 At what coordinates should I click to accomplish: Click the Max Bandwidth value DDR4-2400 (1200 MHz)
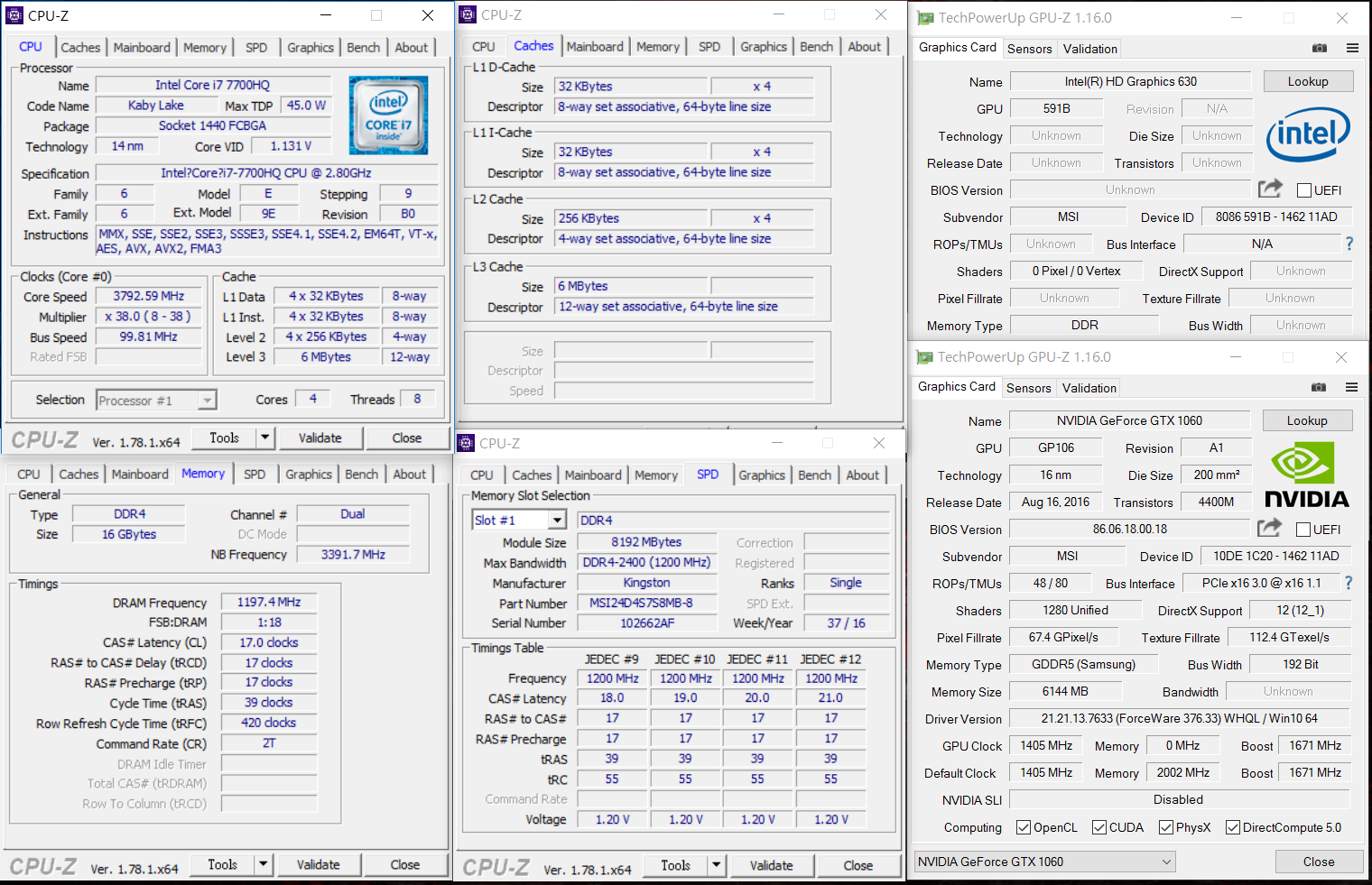pyautogui.click(x=647, y=562)
